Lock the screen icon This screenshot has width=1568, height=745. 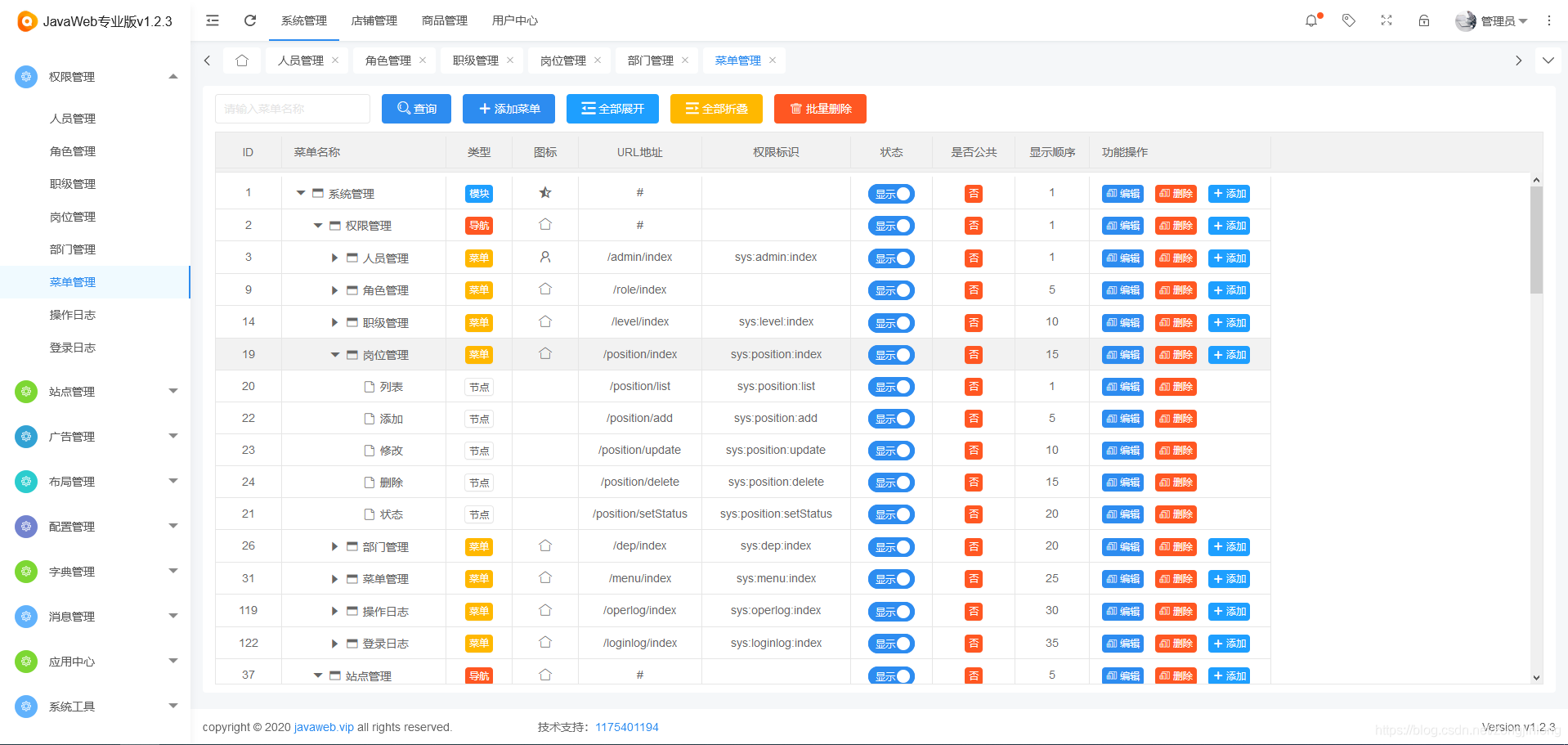point(1424,20)
